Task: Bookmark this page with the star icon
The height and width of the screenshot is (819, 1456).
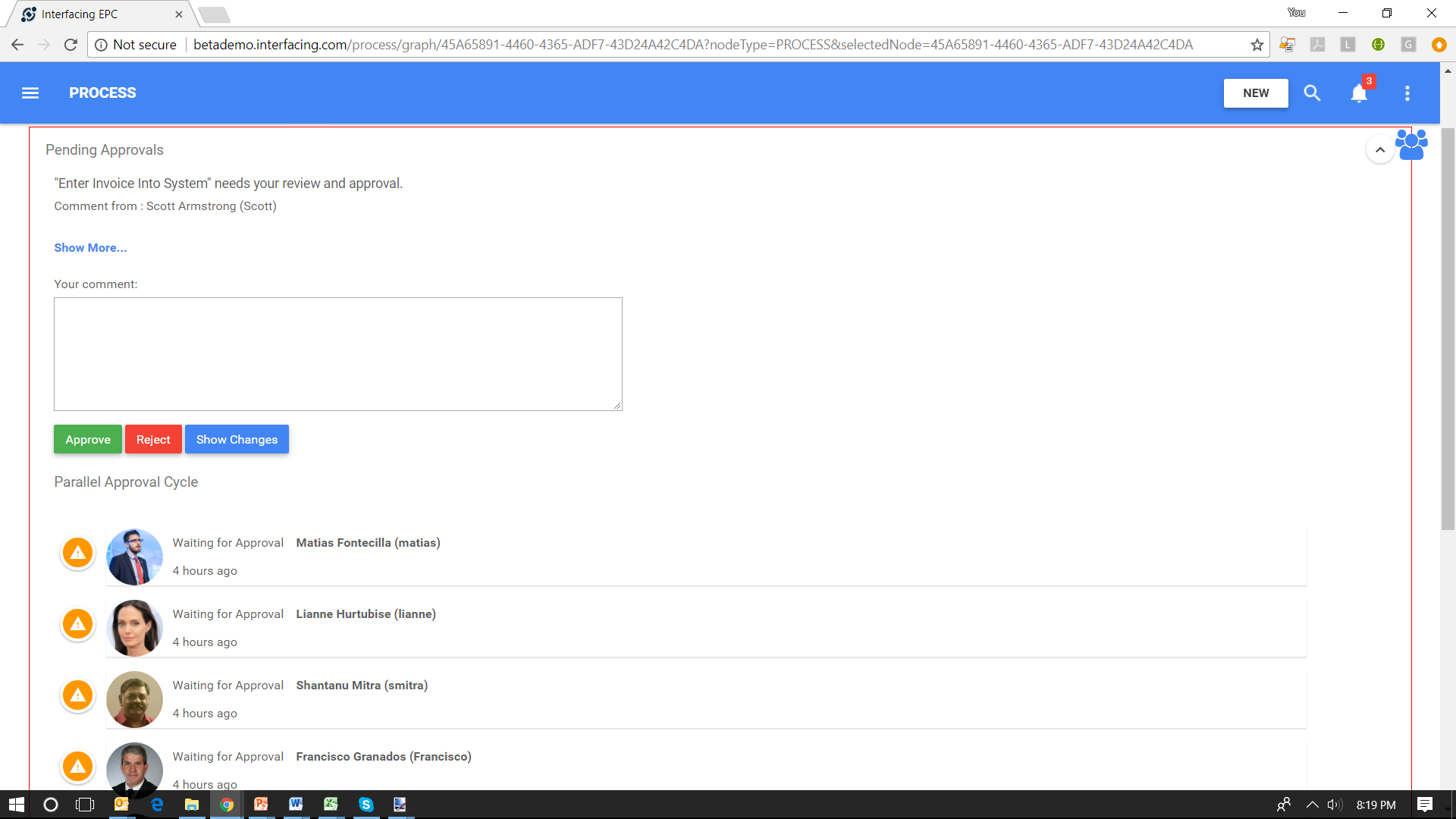Action: point(1257,45)
